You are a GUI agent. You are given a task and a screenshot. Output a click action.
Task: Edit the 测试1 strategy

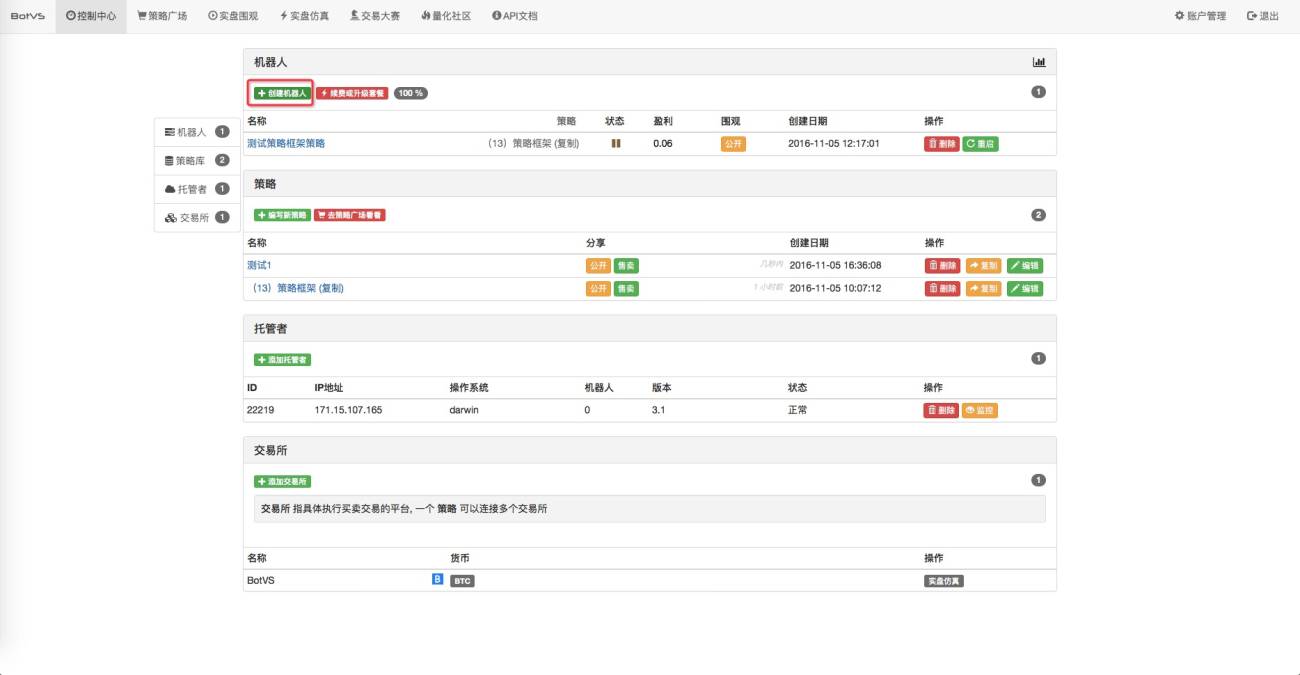(1024, 266)
